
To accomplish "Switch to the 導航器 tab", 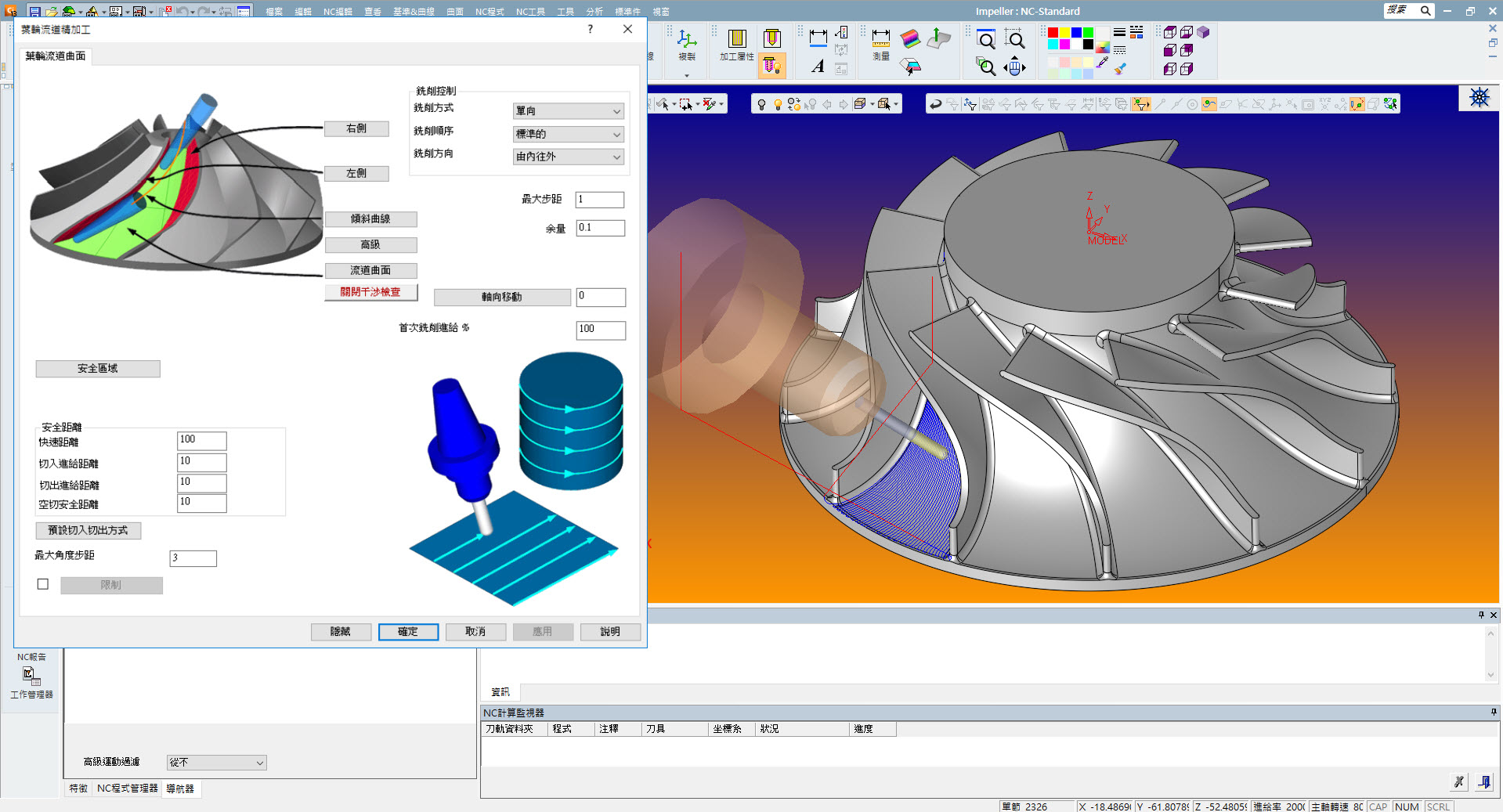I will [180, 789].
